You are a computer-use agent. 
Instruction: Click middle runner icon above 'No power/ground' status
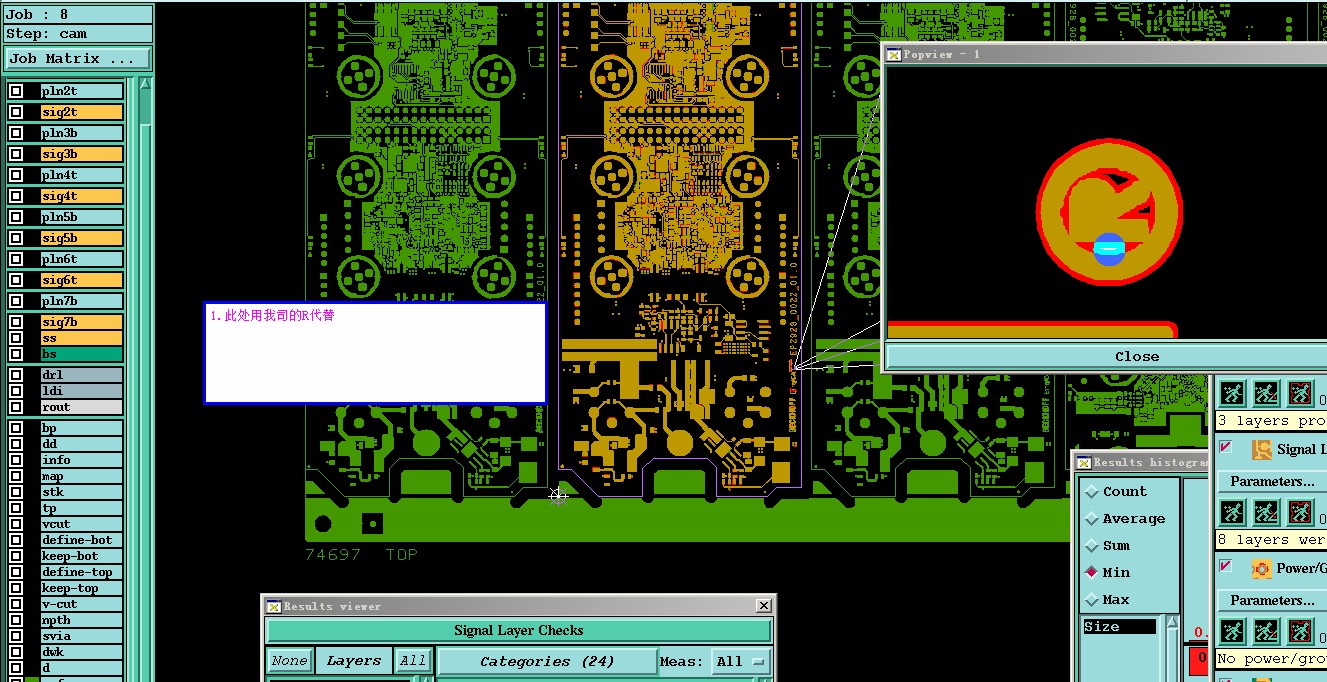point(1266,631)
